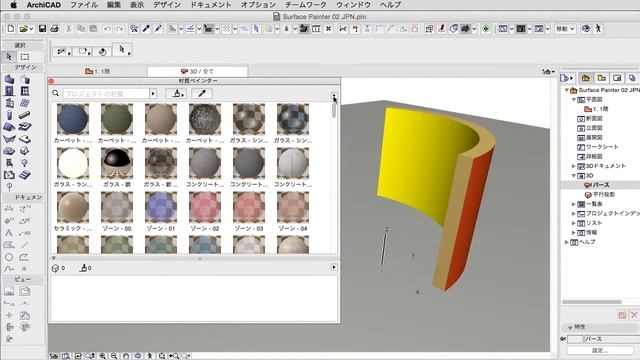640x360 pixels.
Task: Select 平行投影 in Navigator tree
Action: 604,195
